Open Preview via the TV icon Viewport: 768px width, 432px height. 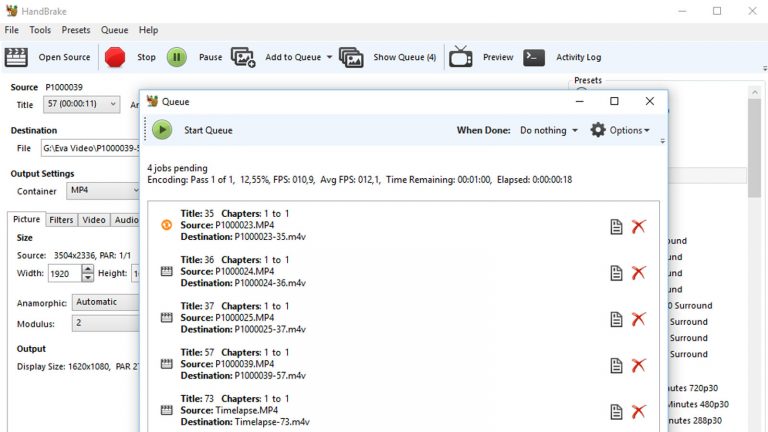click(461, 56)
